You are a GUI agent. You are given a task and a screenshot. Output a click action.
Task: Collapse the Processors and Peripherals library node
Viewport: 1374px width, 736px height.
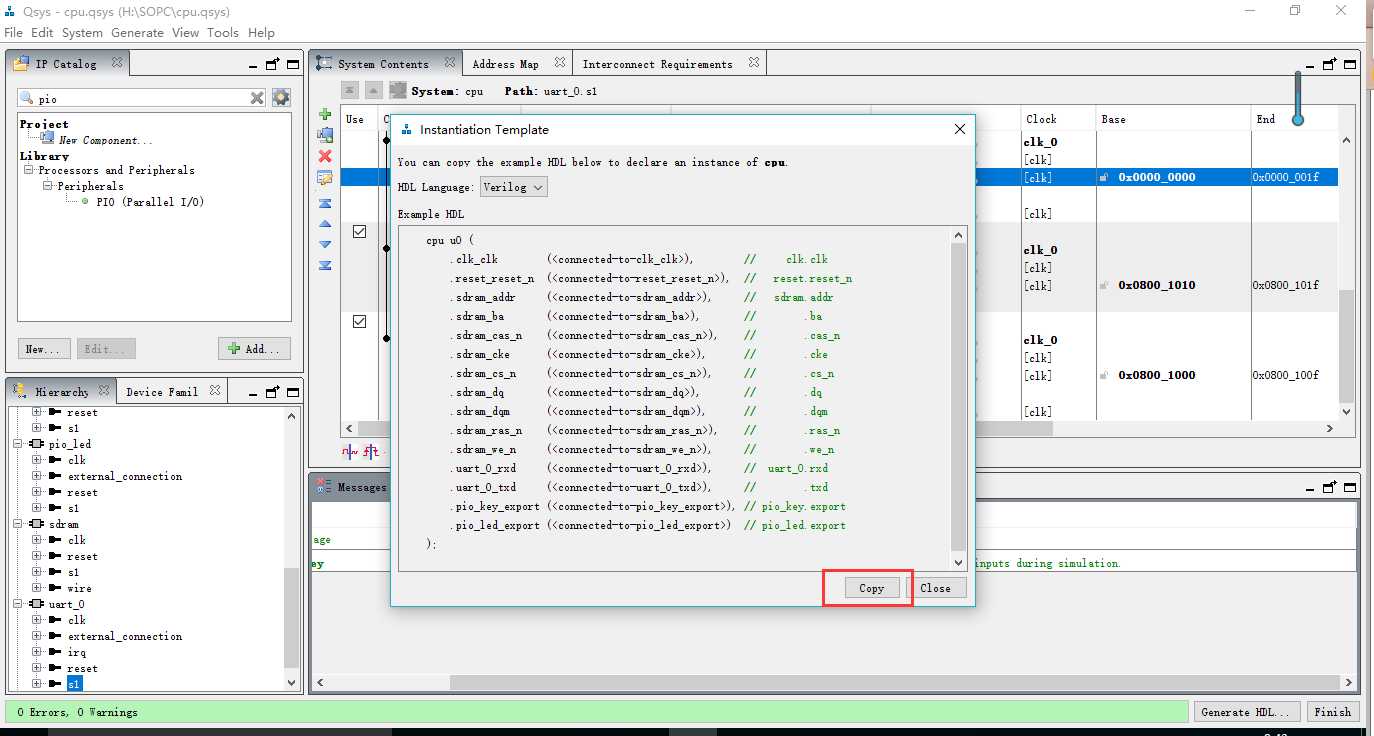pos(29,170)
